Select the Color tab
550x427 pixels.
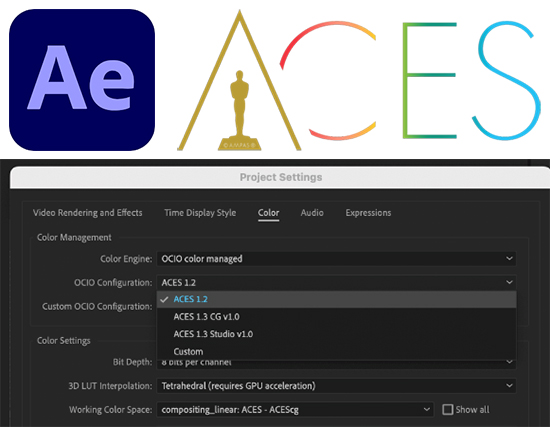click(x=268, y=213)
